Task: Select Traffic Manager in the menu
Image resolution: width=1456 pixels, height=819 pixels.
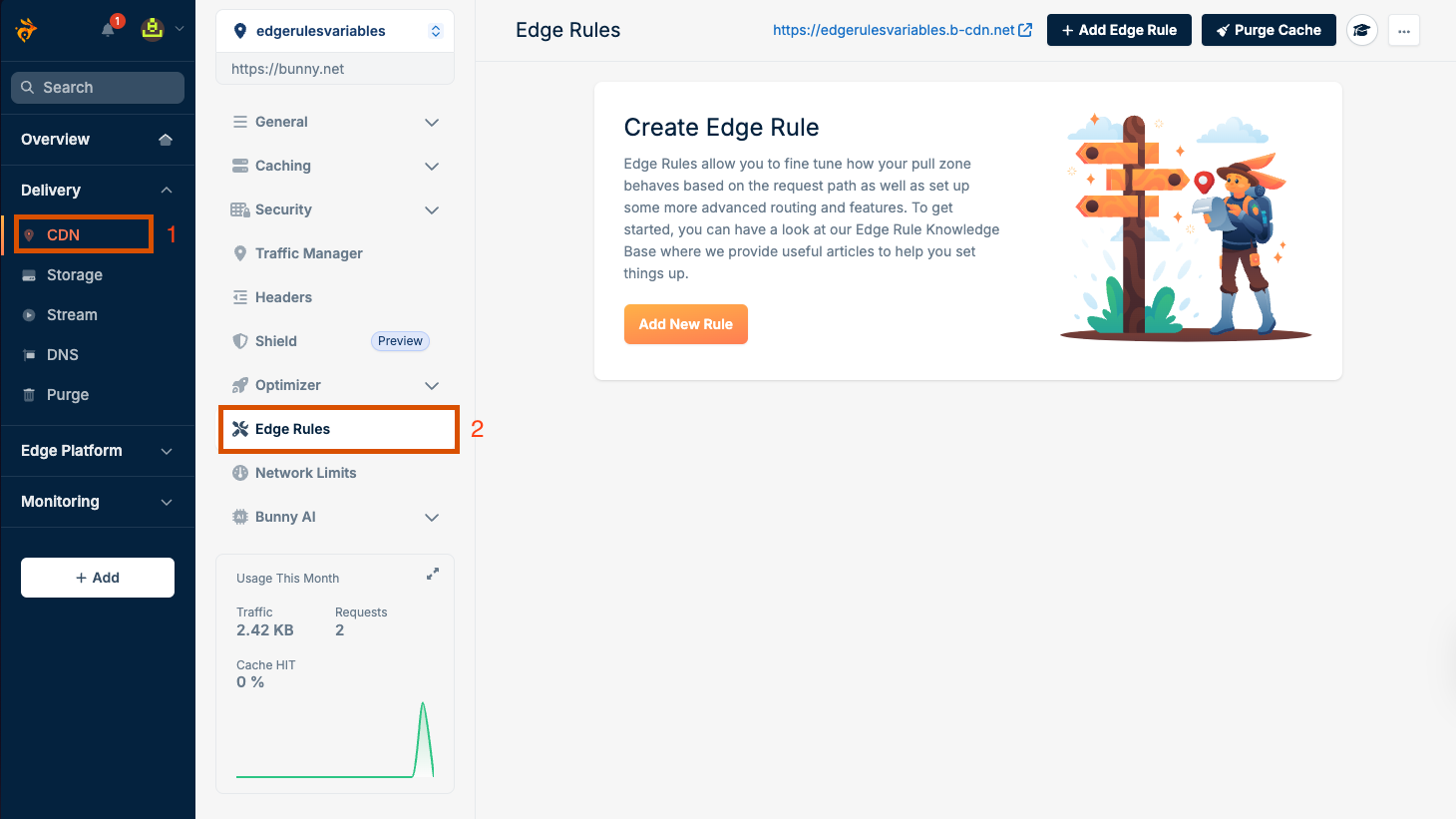Action: click(x=308, y=253)
